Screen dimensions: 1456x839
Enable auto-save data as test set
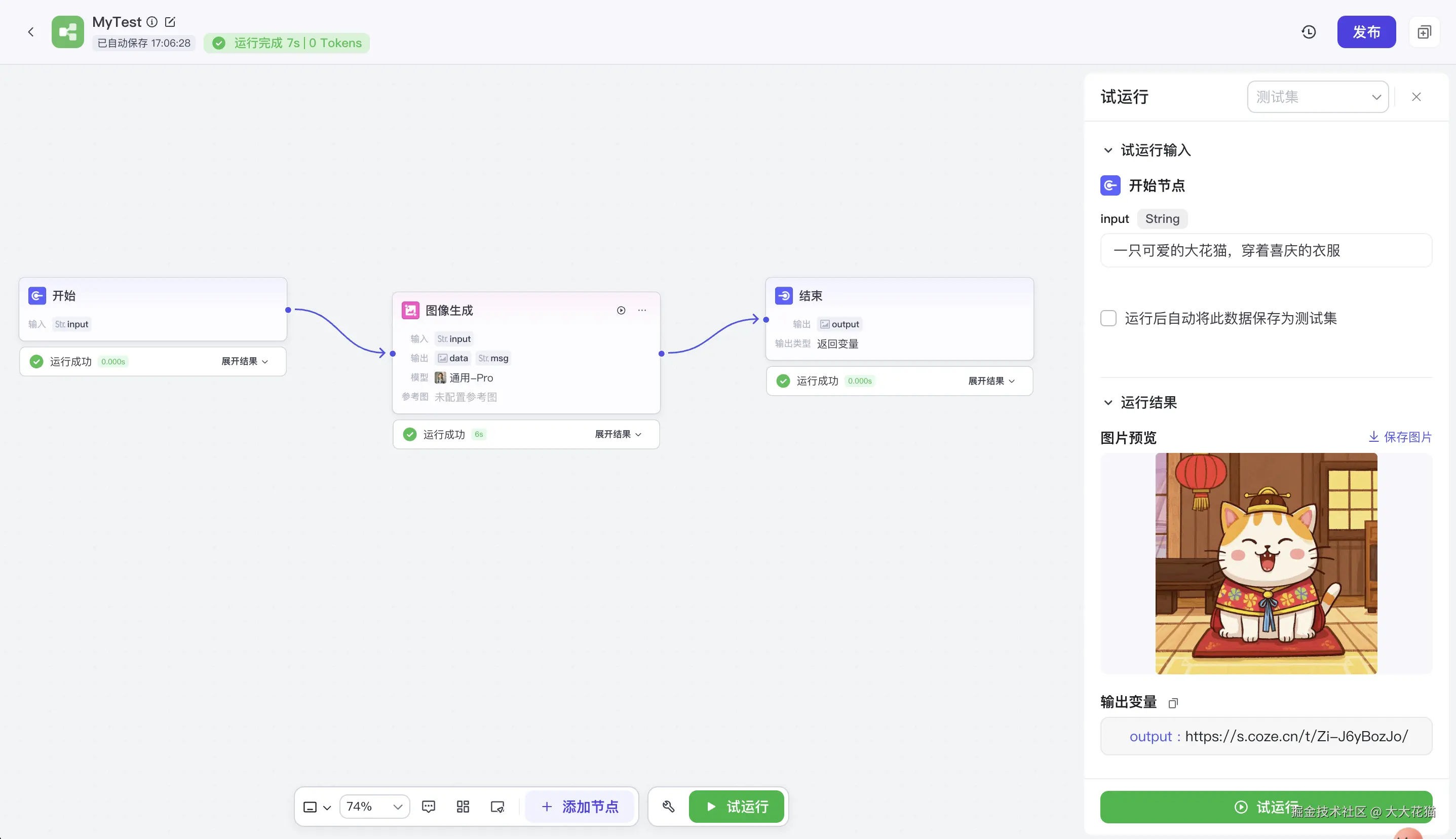[1108, 318]
